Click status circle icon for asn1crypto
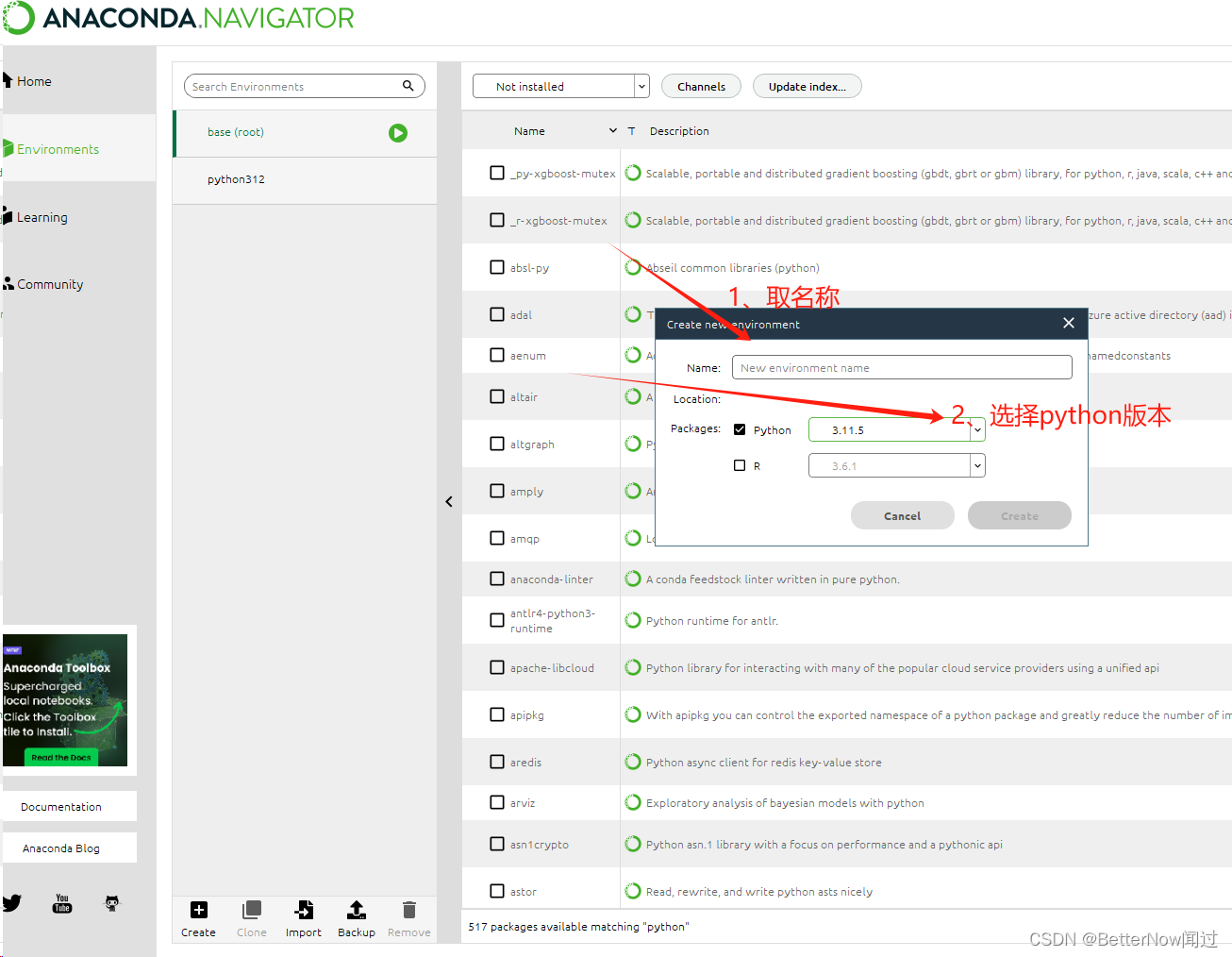The width and height of the screenshot is (1232, 957). (633, 844)
